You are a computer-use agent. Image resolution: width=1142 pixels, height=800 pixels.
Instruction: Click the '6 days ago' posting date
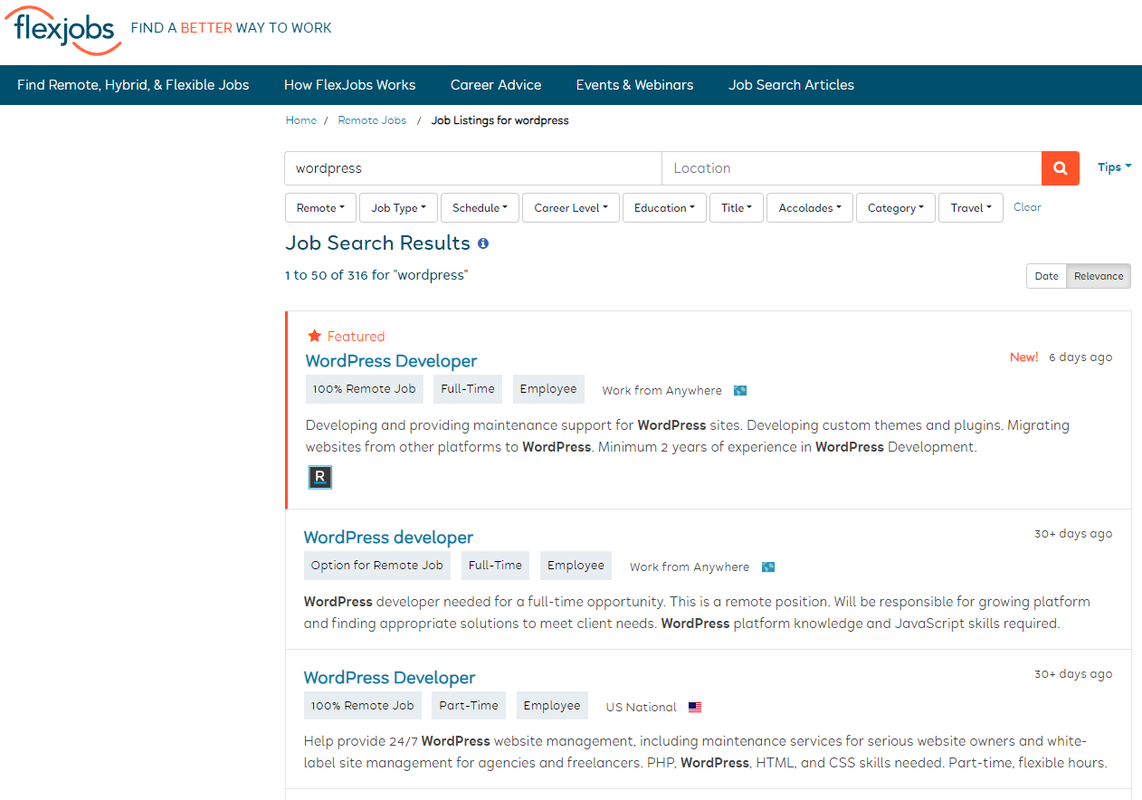click(1080, 357)
